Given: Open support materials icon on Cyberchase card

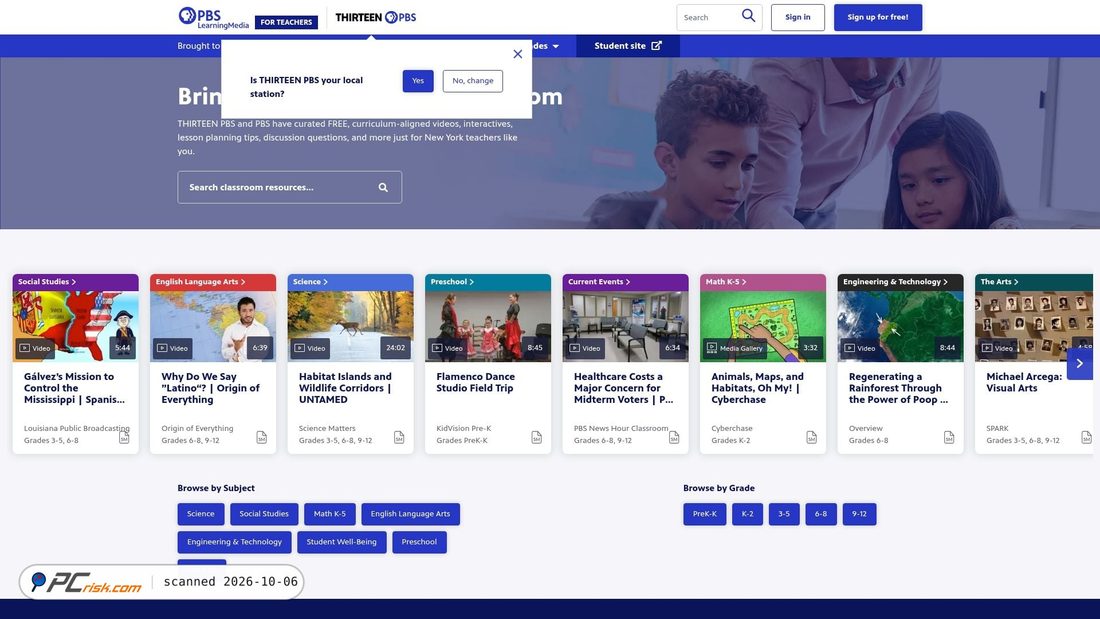Looking at the screenshot, I should (x=812, y=437).
